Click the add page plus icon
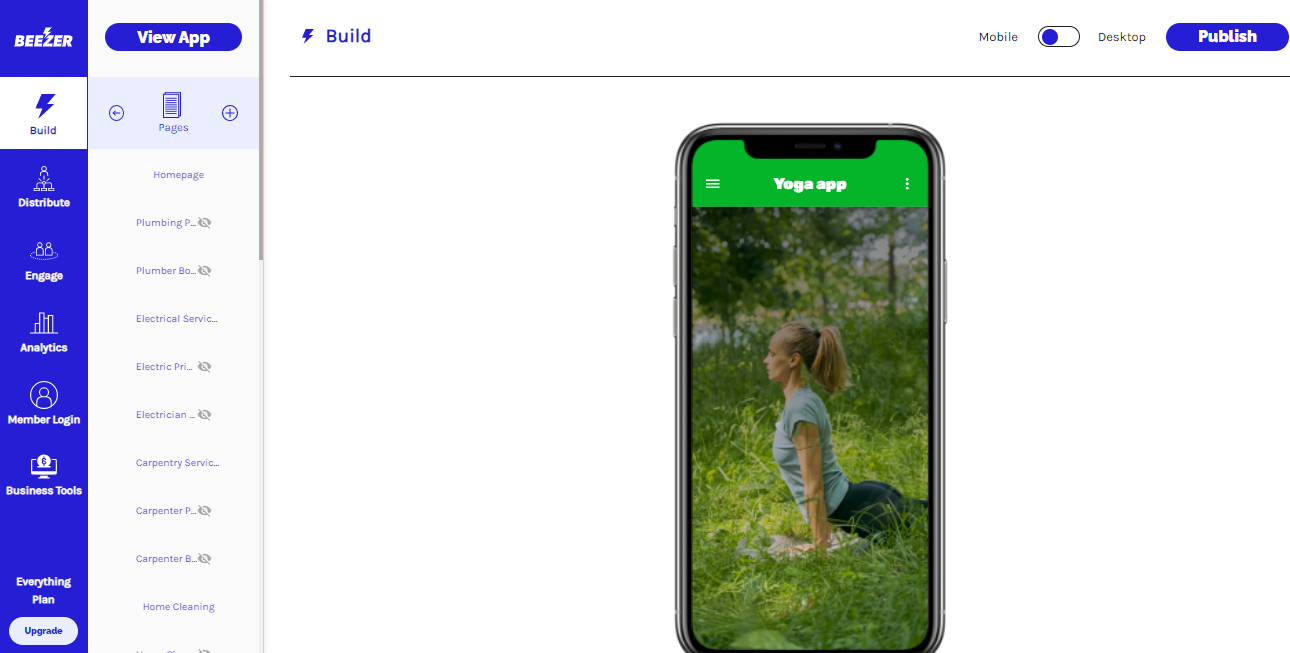Screen dimensions: 1290x653 tap(230, 113)
